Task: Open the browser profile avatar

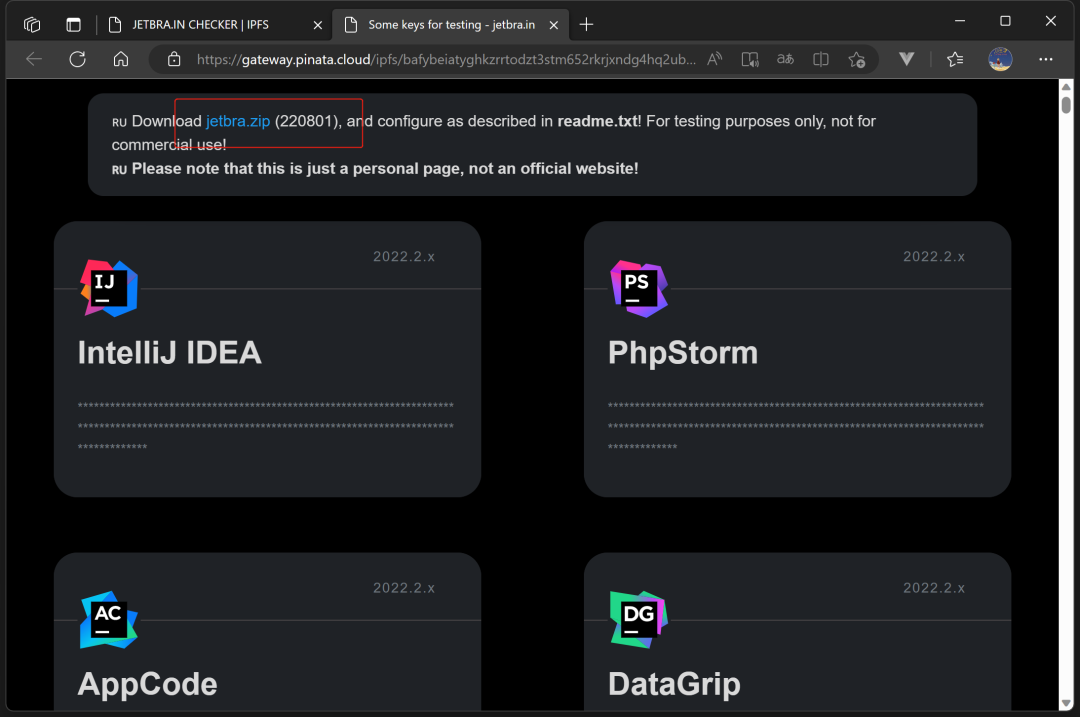Action: click(1000, 59)
